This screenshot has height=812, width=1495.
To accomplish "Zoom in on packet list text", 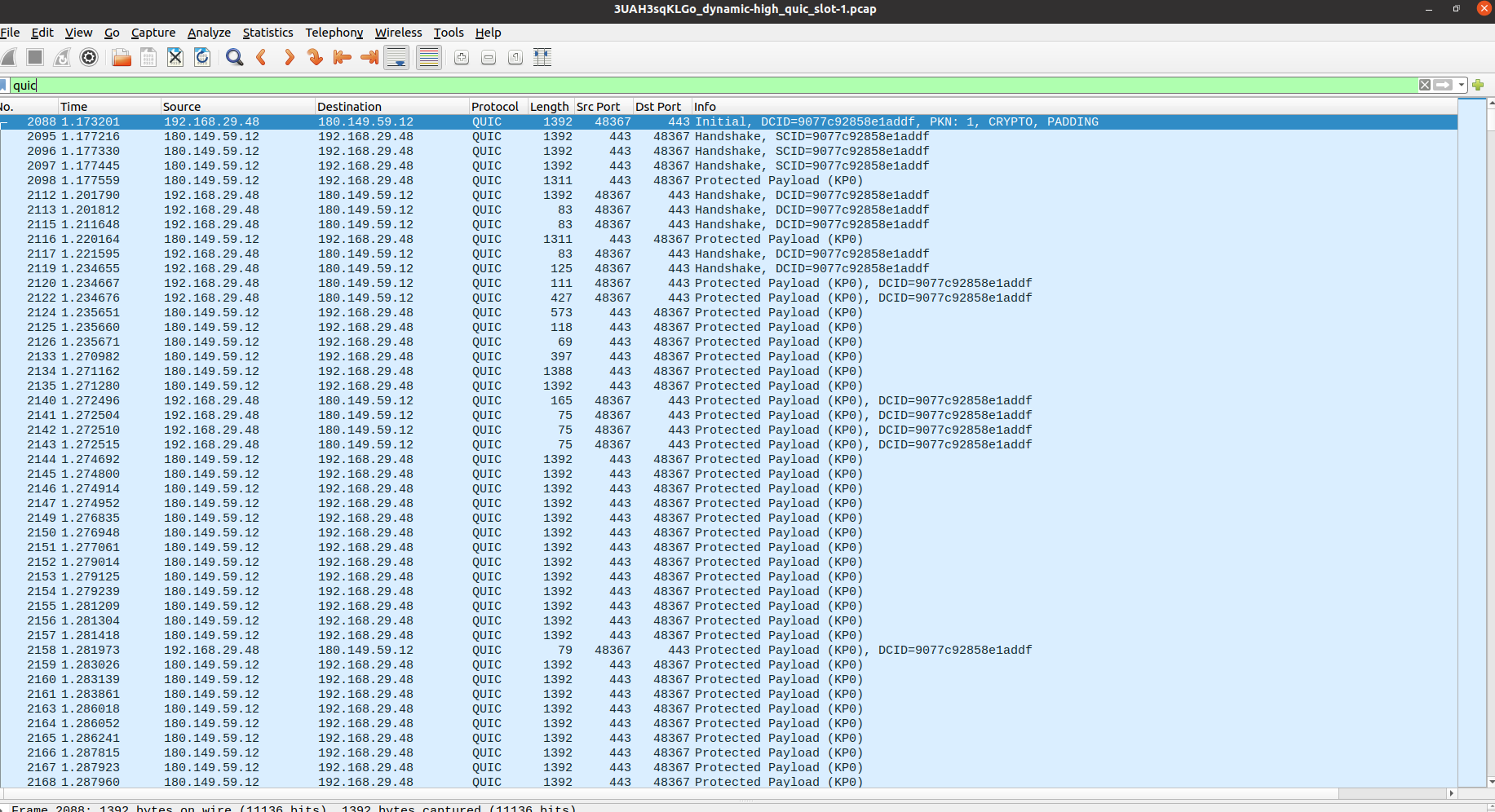I will tap(462, 57).
